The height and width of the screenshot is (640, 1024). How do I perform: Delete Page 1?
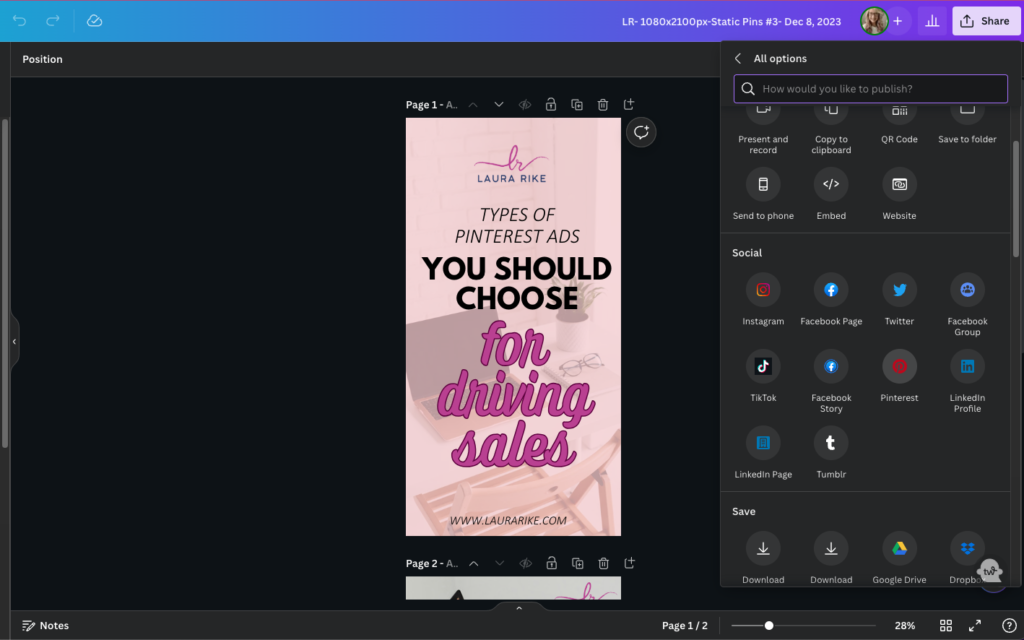(x=603, y=104)
